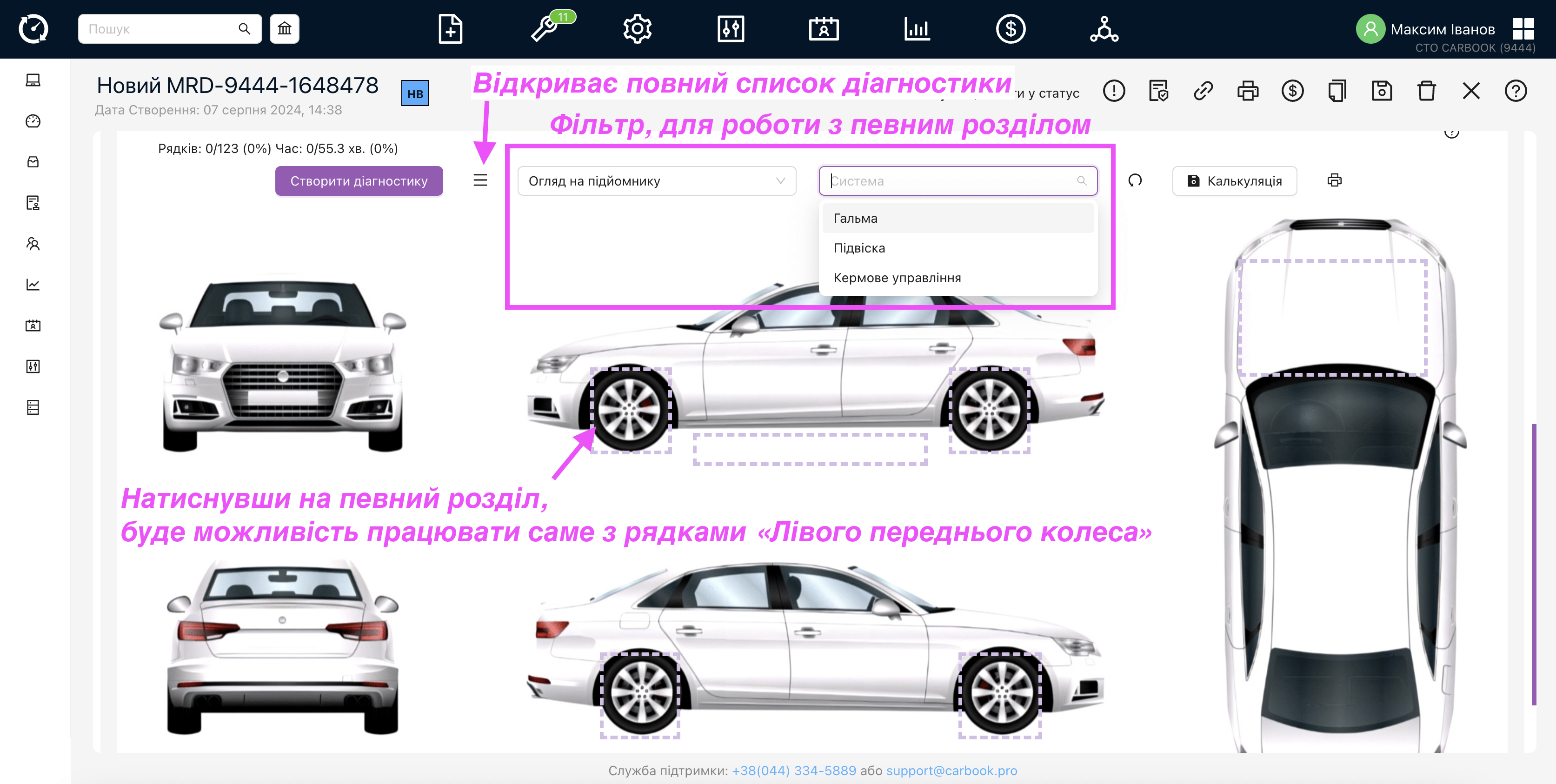This screenshot has width=1556, height=784.
Task: Choose Підвіска in the dropdown list
Action: [958, 248]
